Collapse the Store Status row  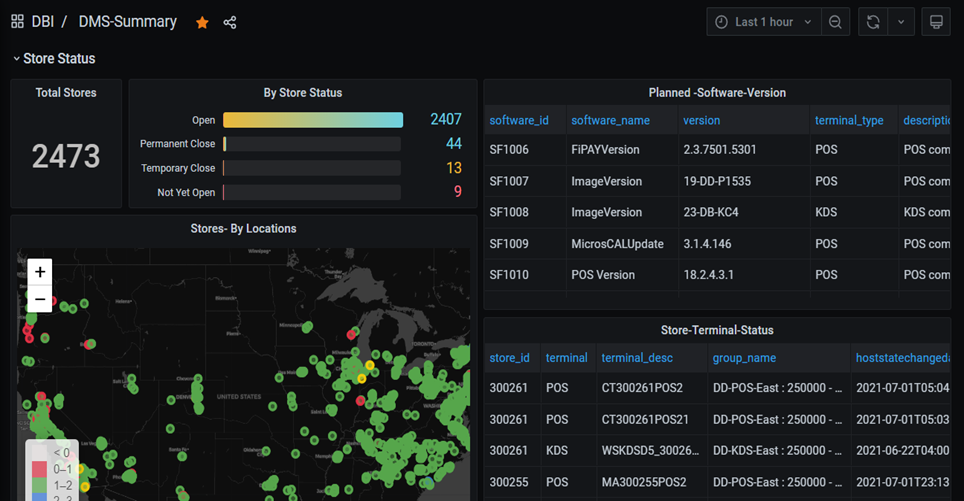[54, 59]
